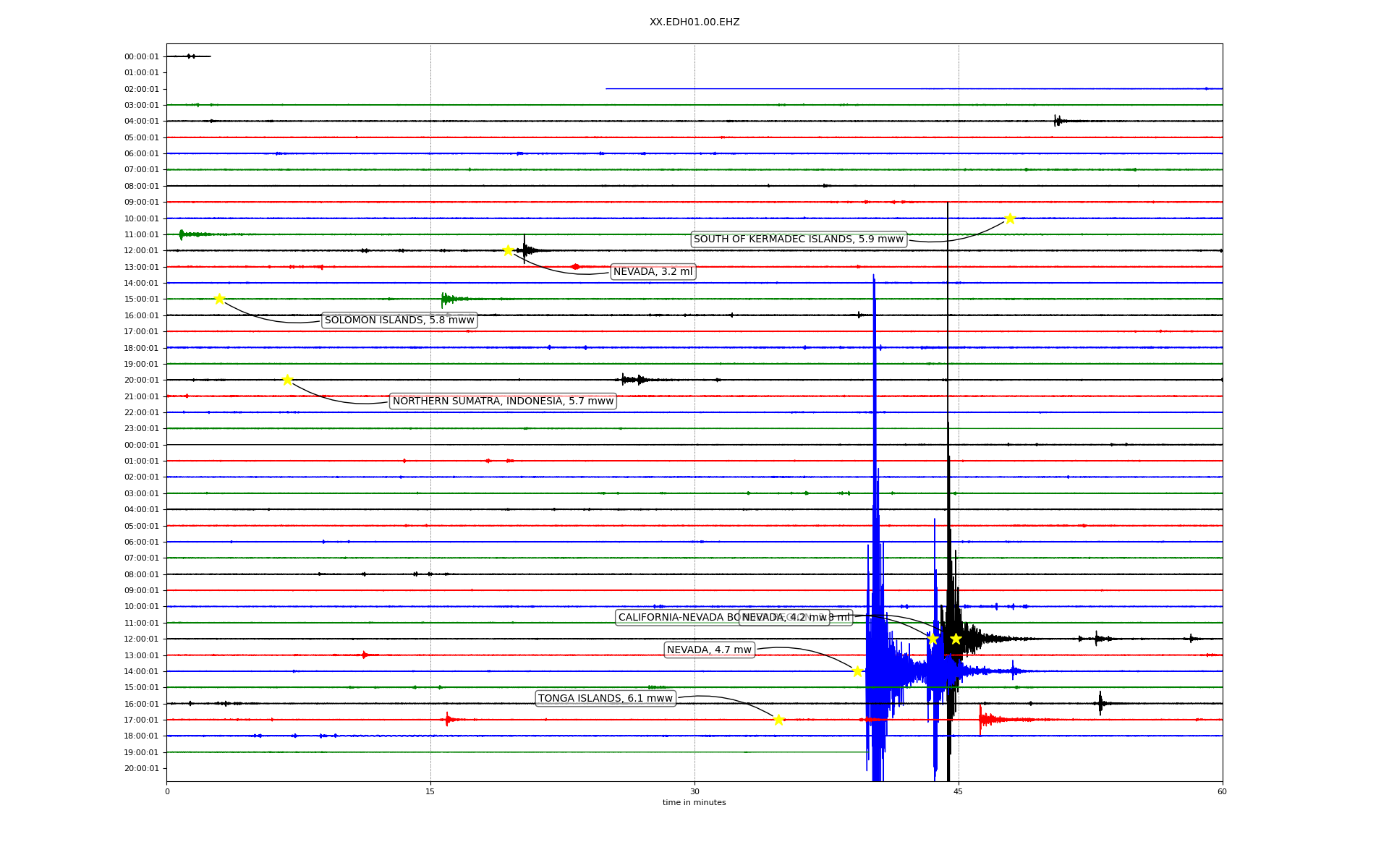Select the Nevada 4.7 mw star marker

[x=857, y=671]
